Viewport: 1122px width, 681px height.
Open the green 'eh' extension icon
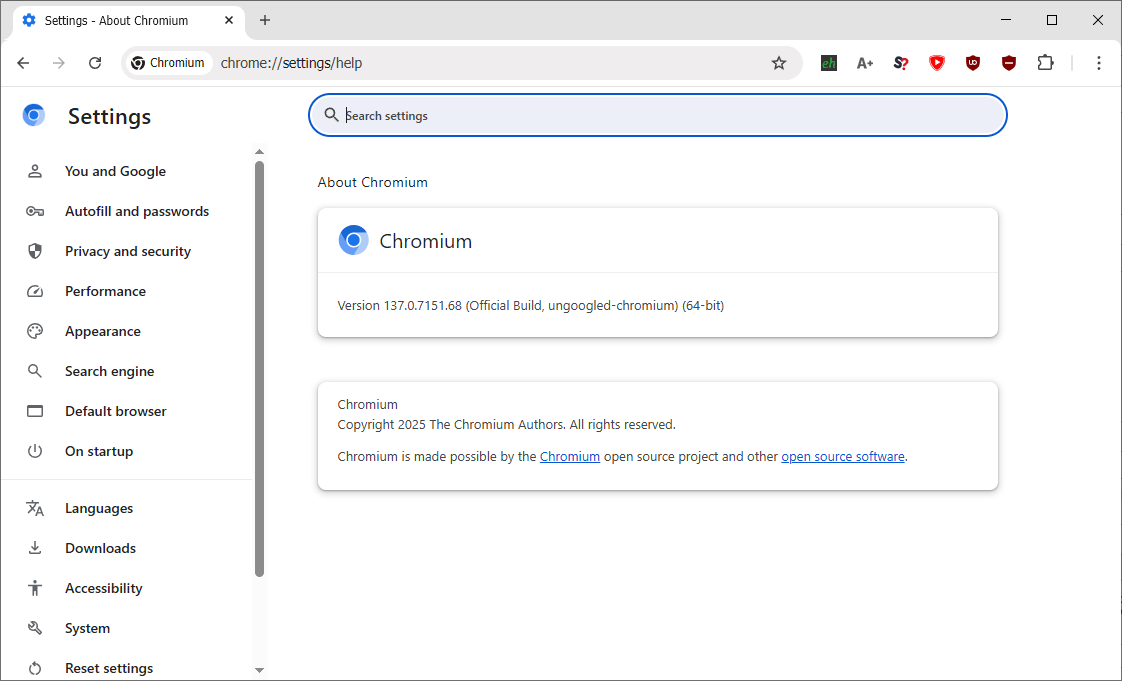829,63
